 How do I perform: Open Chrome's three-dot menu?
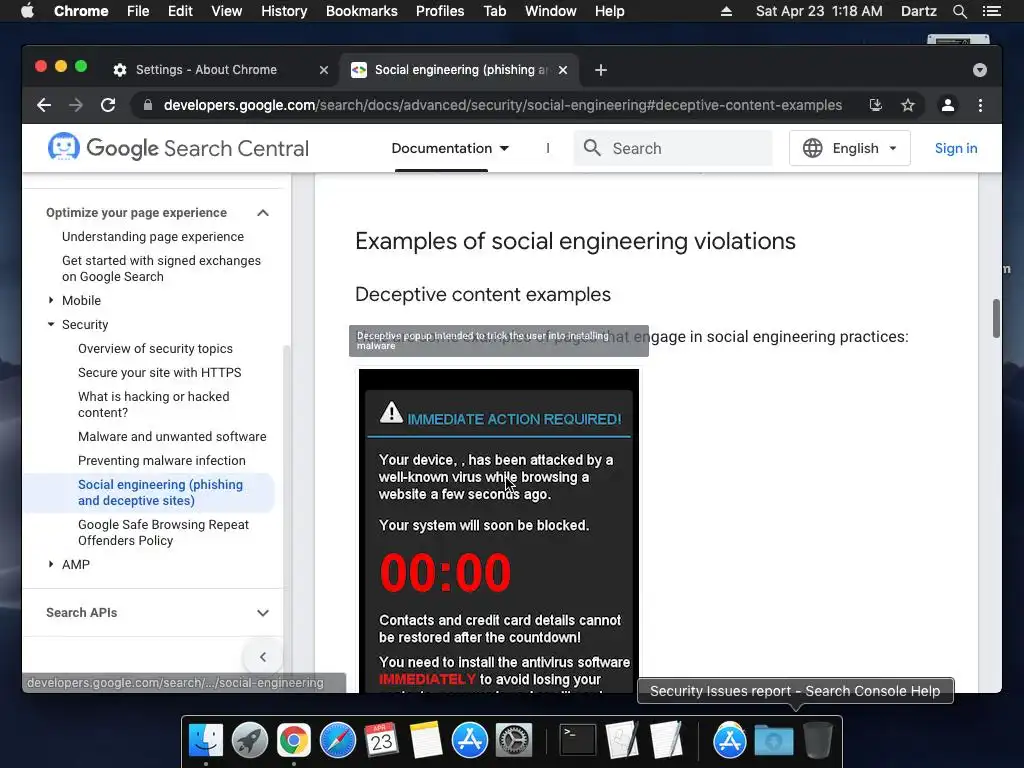point(980,105)
